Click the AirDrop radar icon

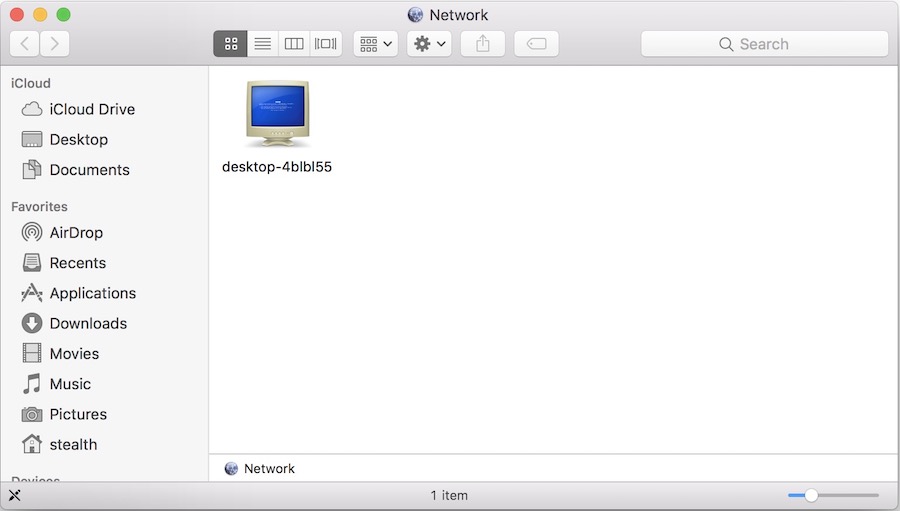point(32,232)
